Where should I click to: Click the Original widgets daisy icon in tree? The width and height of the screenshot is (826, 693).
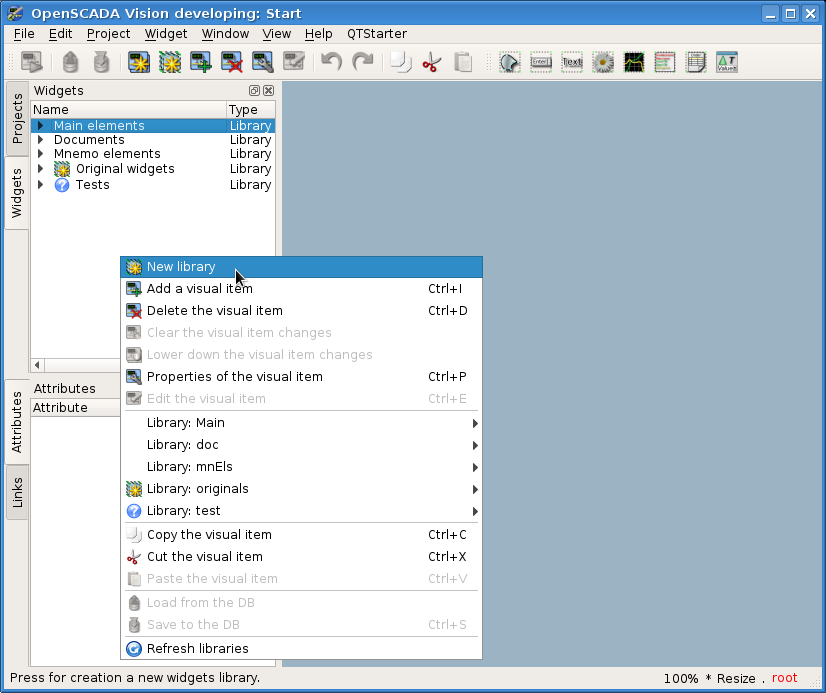(62, 169)
